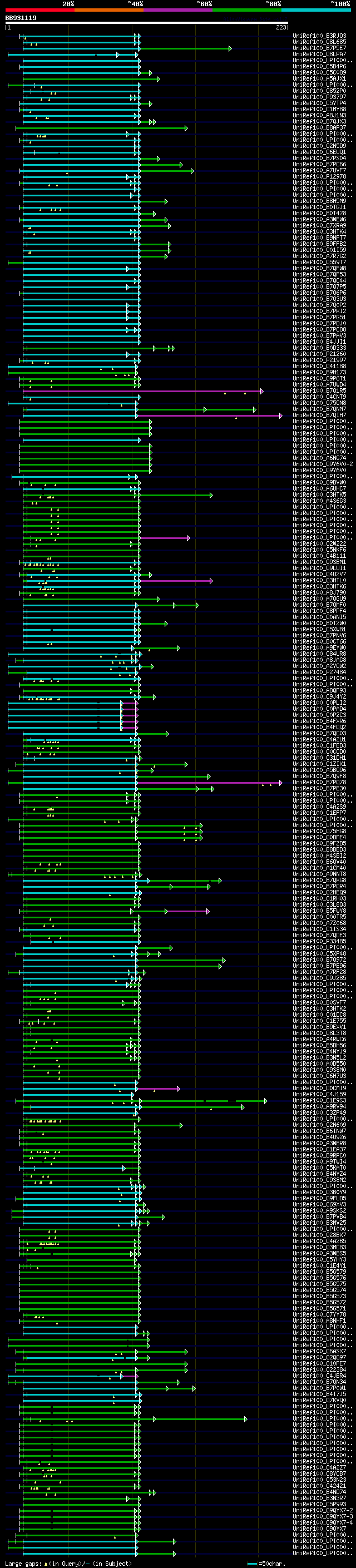
Task: Select the query name BB931119
Action: pyautogui.click(x=21, y=18)
